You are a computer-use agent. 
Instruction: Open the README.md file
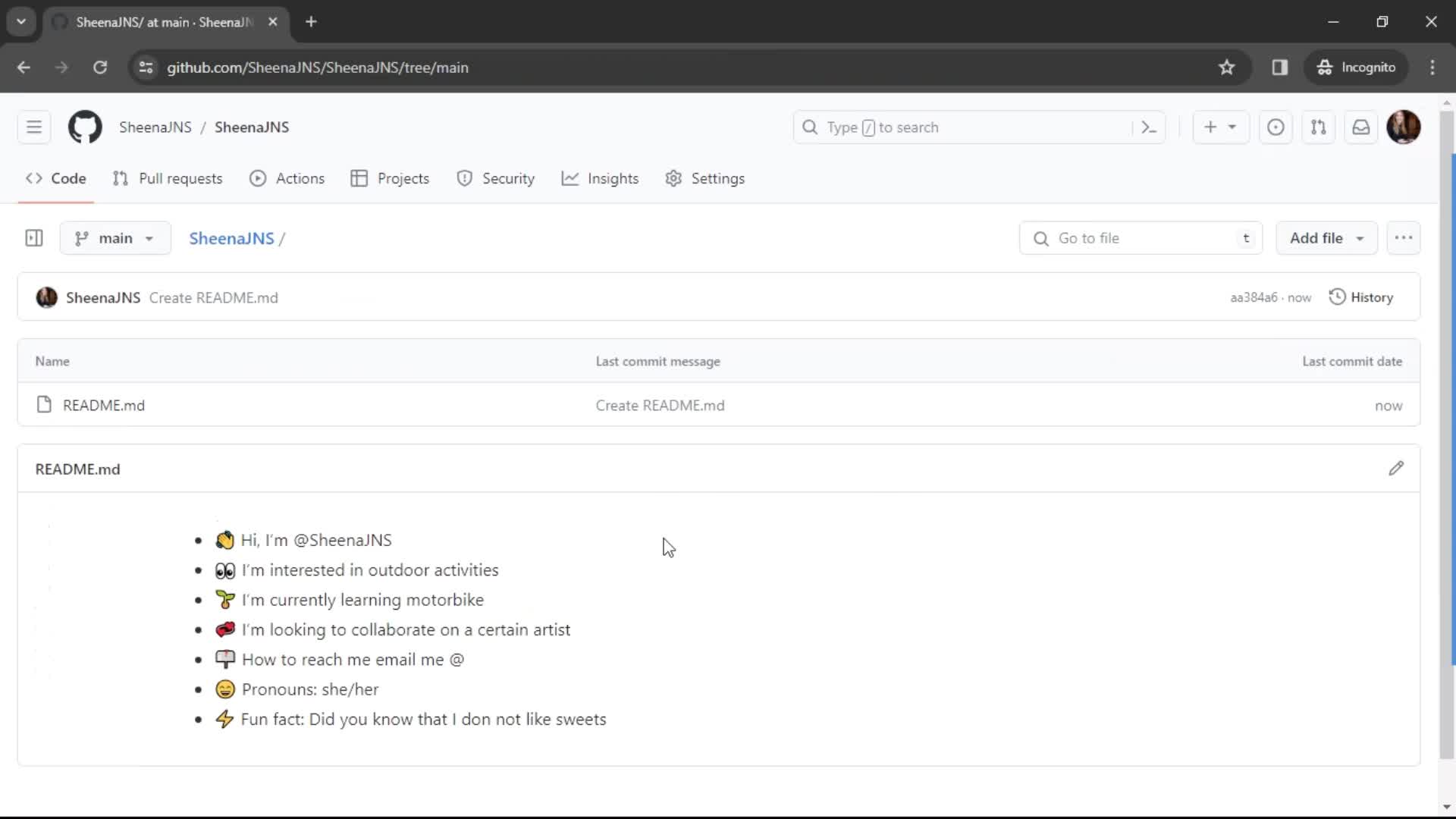click(x=104, y=404)
